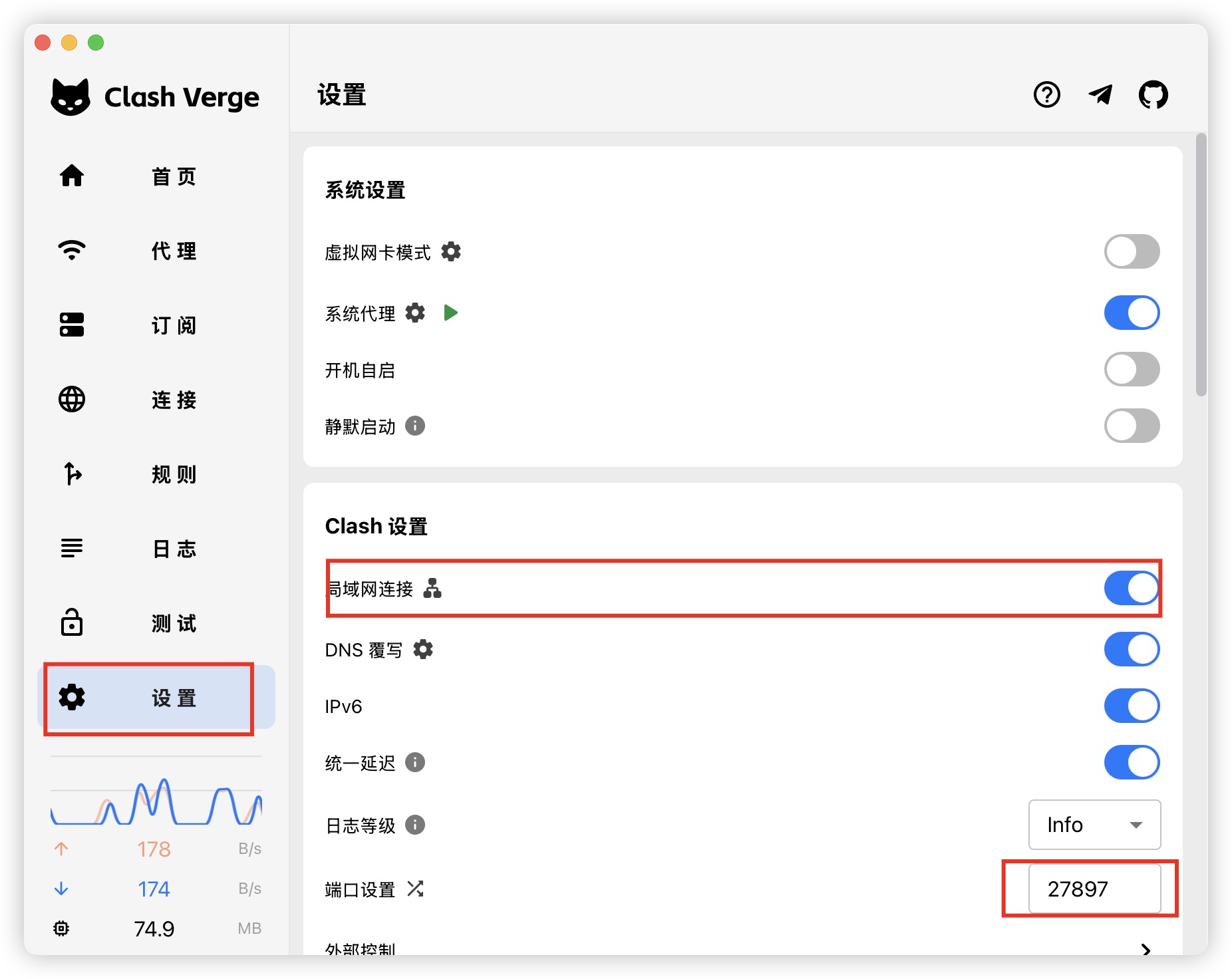Click the settings page vertical scrollbar
This screenshot has width=1232, height=979.
1201,265
